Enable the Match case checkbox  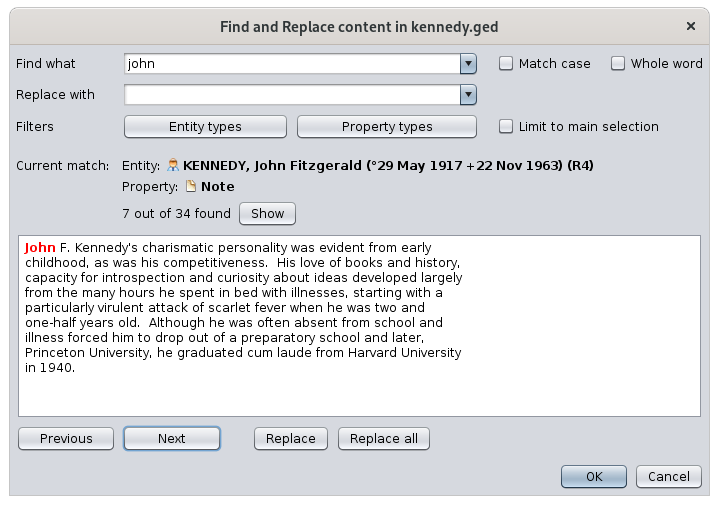506,63
